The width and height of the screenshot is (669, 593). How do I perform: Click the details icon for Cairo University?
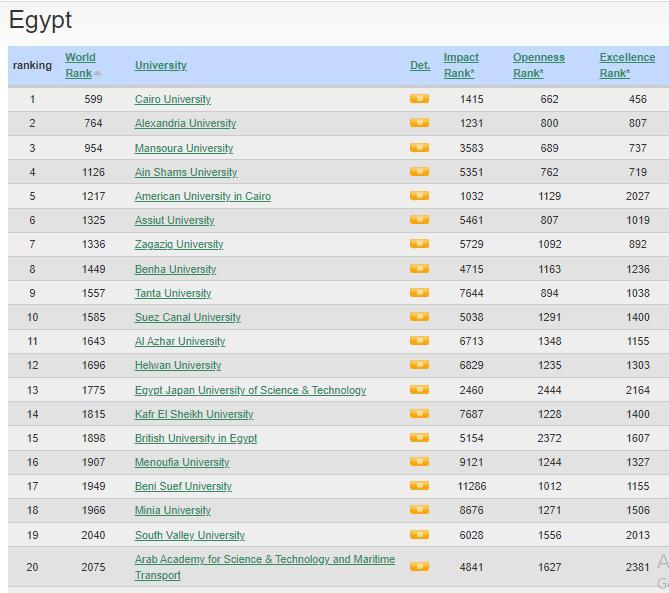tap(419, 99)
